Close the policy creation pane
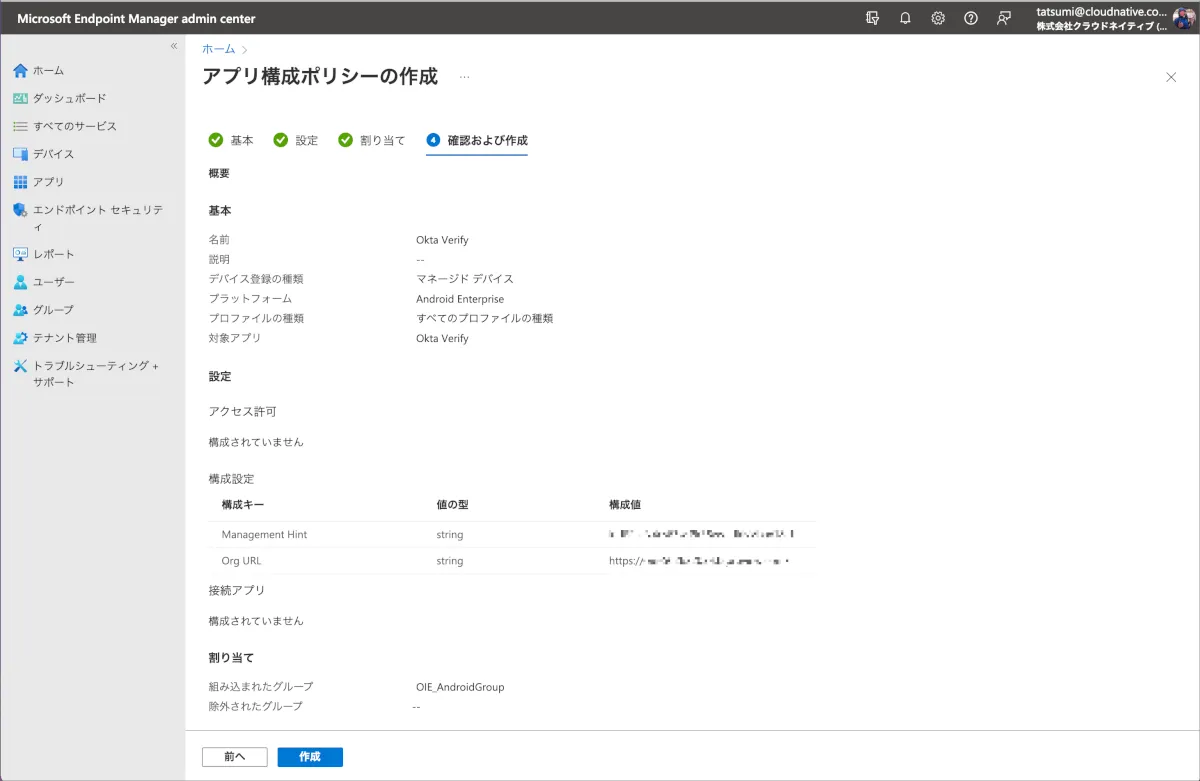This screenshot has width=1200, height=781. [1171, 77]
